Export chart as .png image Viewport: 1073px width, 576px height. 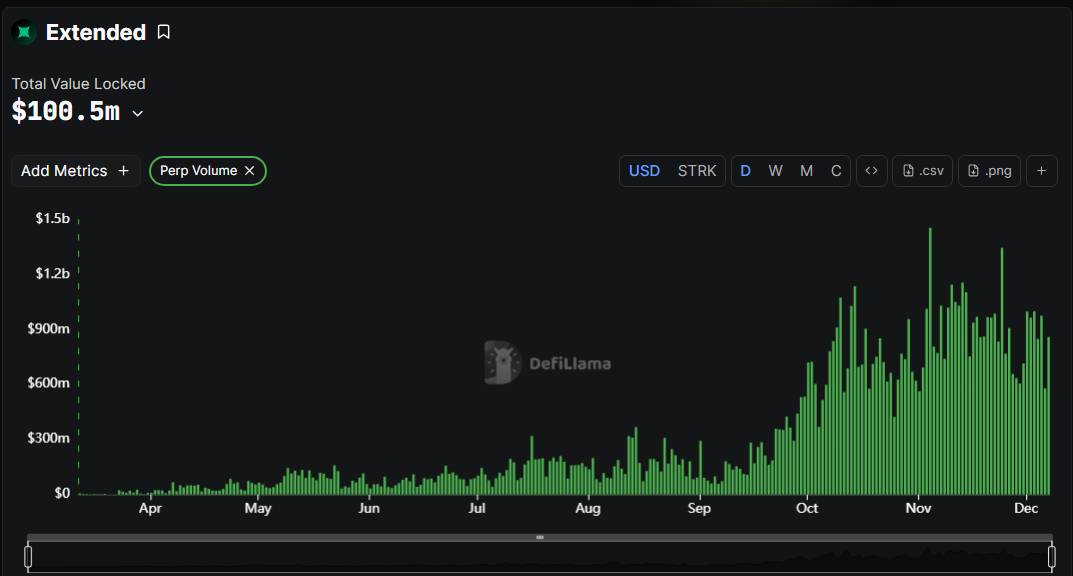(990, 171)
